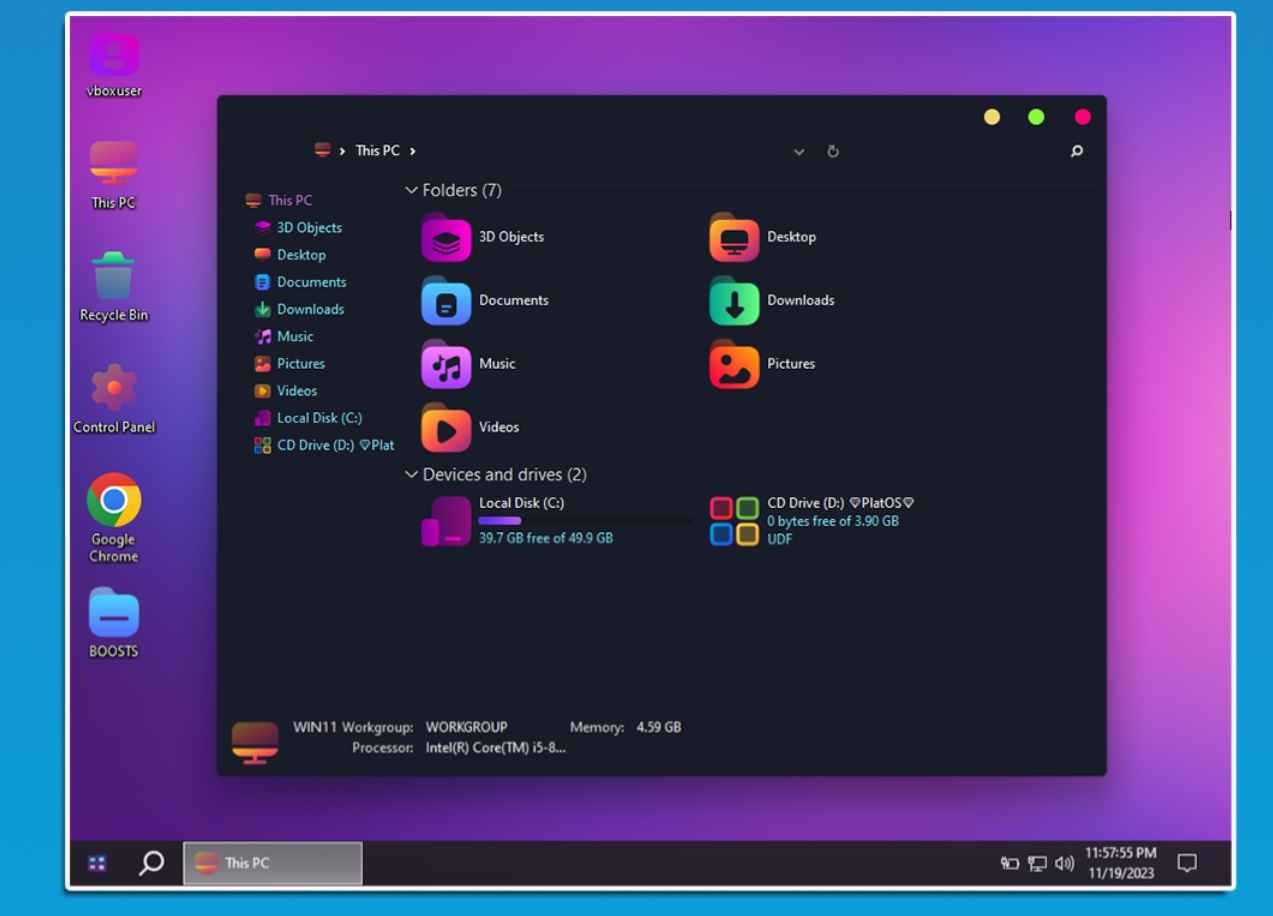This screenshot has height=916, width=1273.
Task: Click the taskbar clock and date
Action: (x=1120, y=863)
